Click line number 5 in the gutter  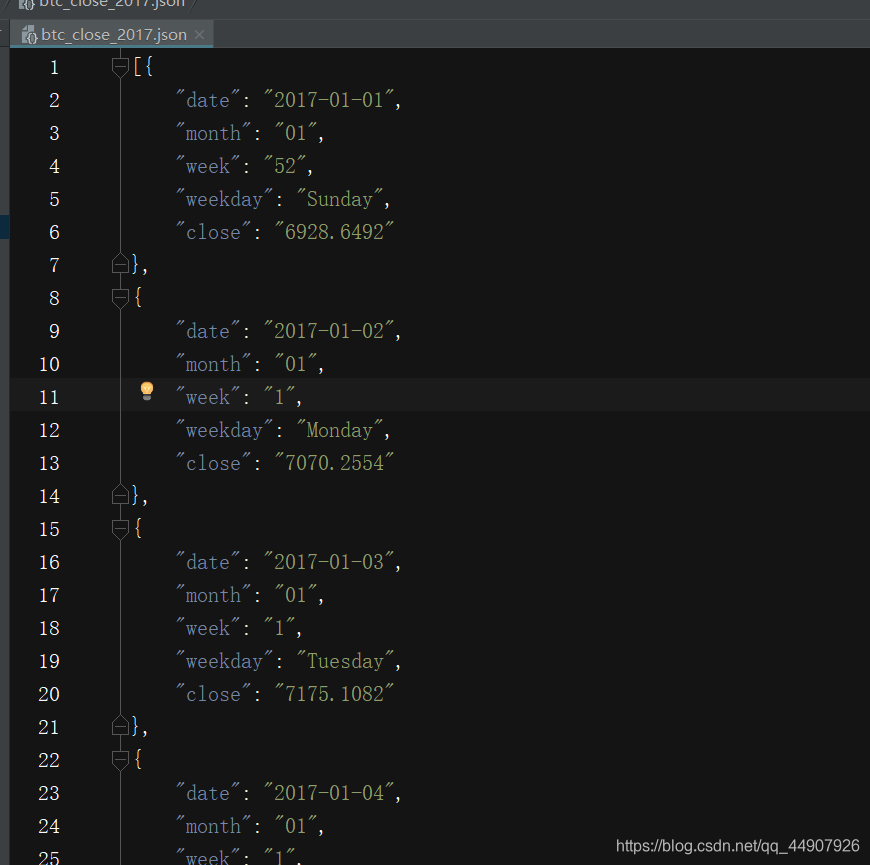pyautogui.click(x=54, y=199)
